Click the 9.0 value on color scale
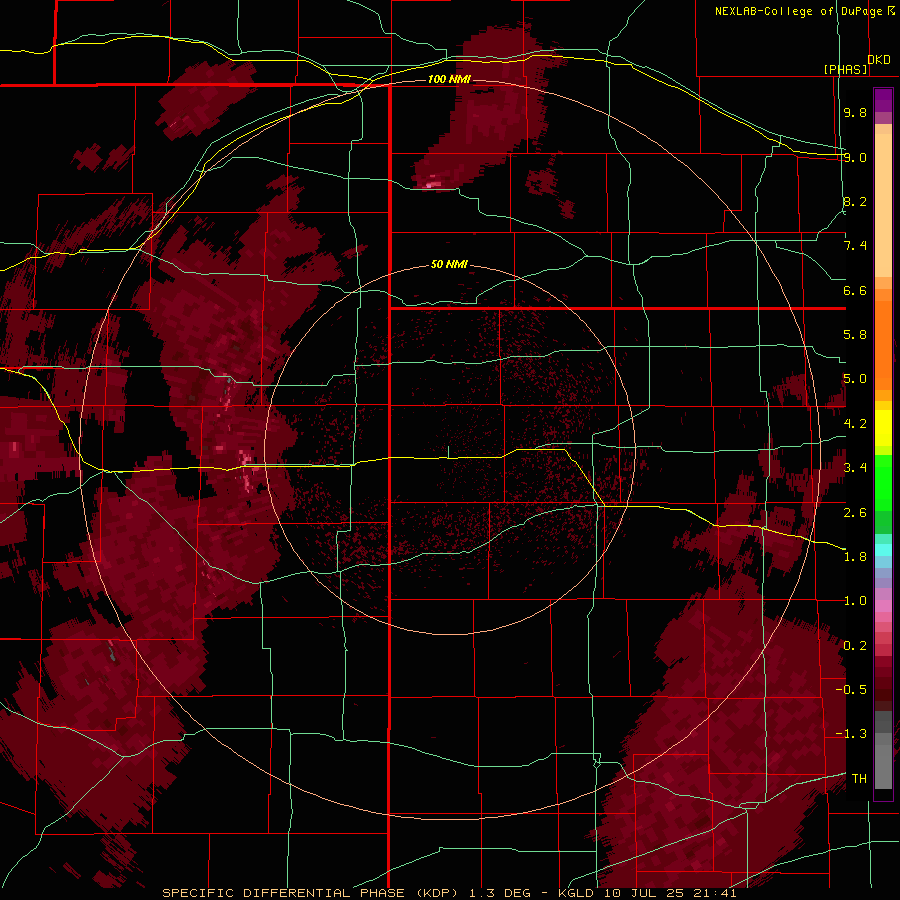This screenshot has width=900, height=900. [x=855, y=157]
